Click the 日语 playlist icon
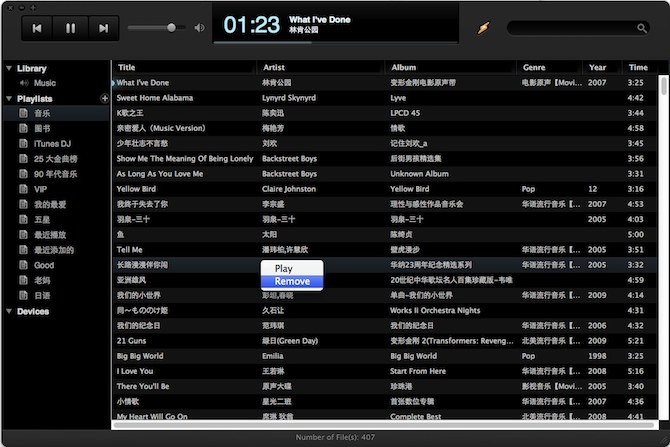The image size is (670, 447). [x=24, y=295]
